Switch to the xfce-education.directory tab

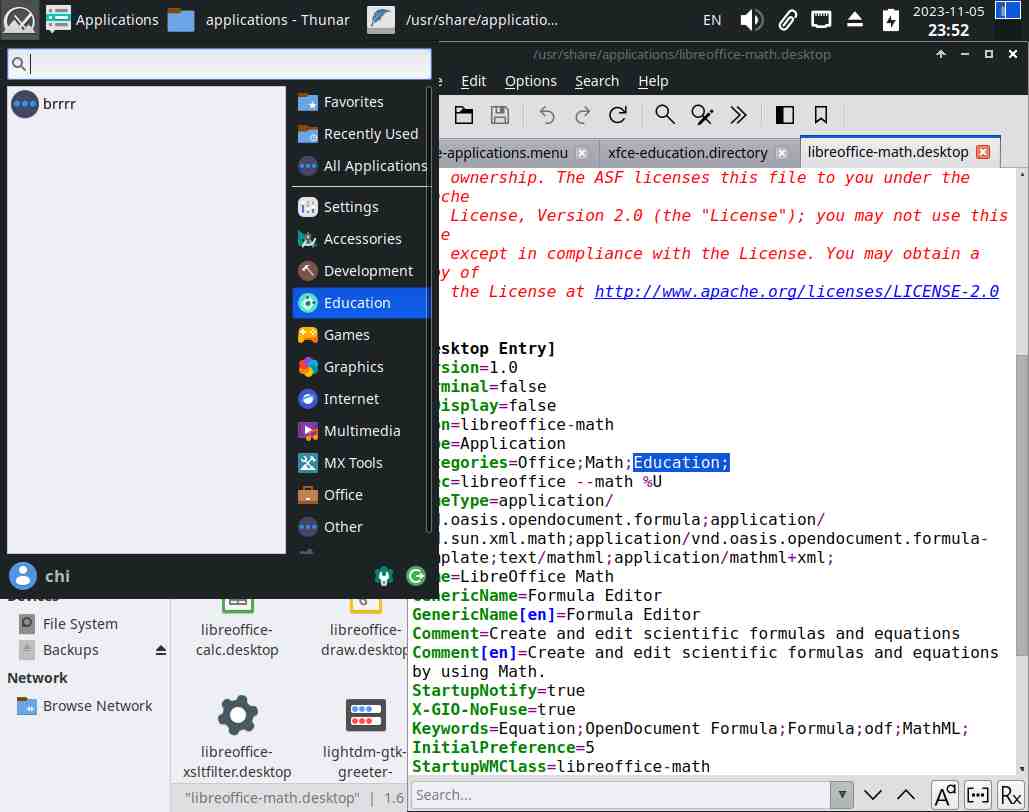687,153
